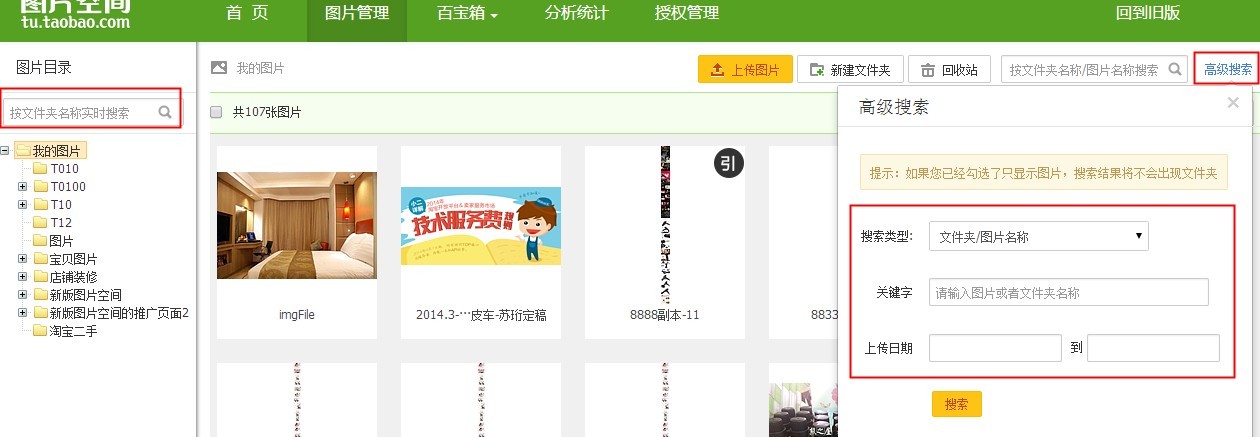
Task: Click the magnifier icon in top search field
Action: [x=1175, y=70]
